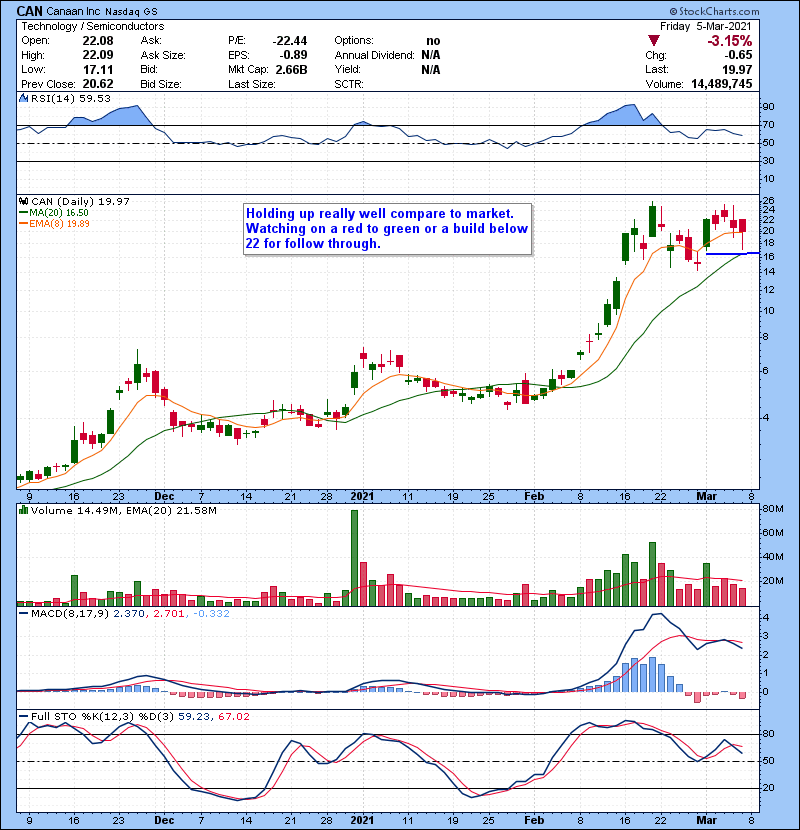Click the Options value 'no'
The image size is (800, 830).
pos(433,41)
